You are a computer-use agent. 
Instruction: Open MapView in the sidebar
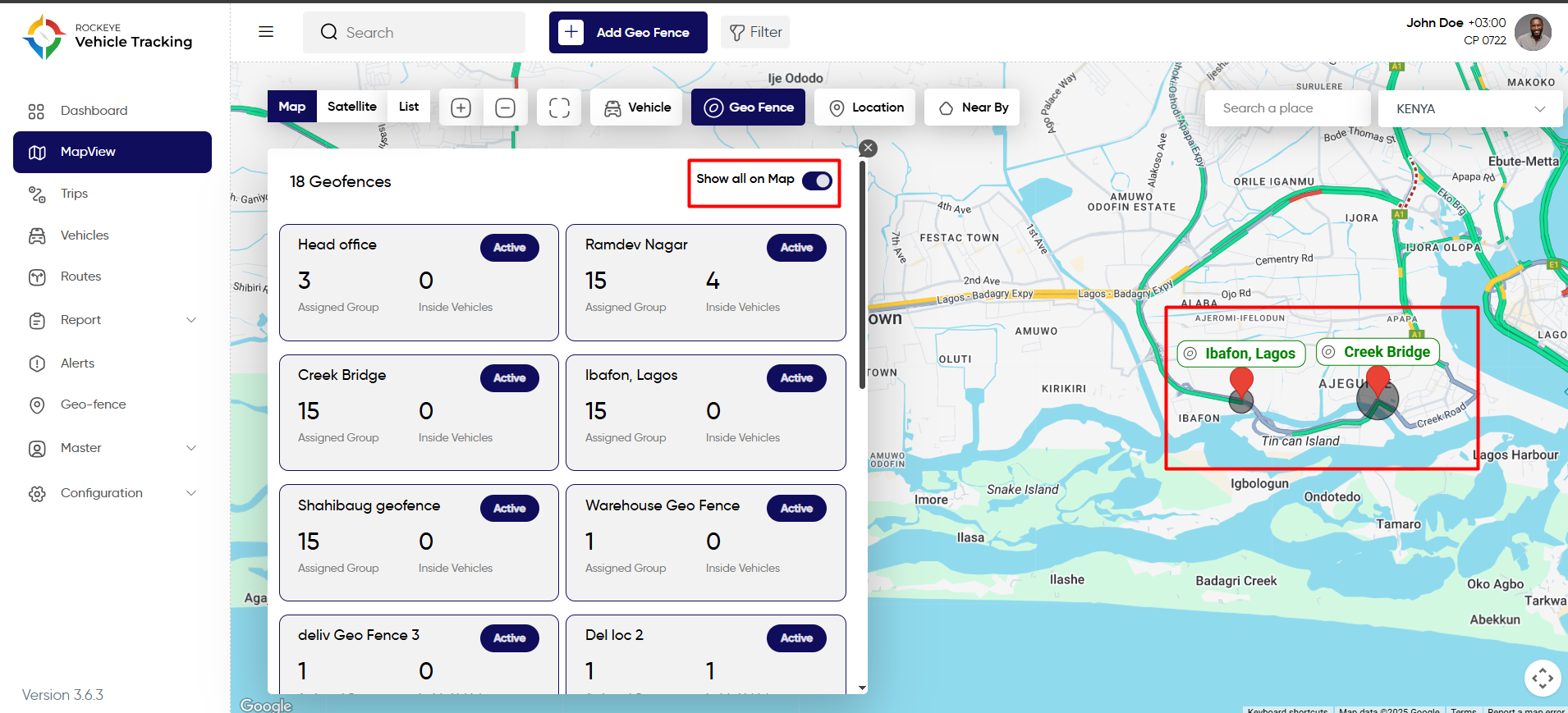point(112,152)
